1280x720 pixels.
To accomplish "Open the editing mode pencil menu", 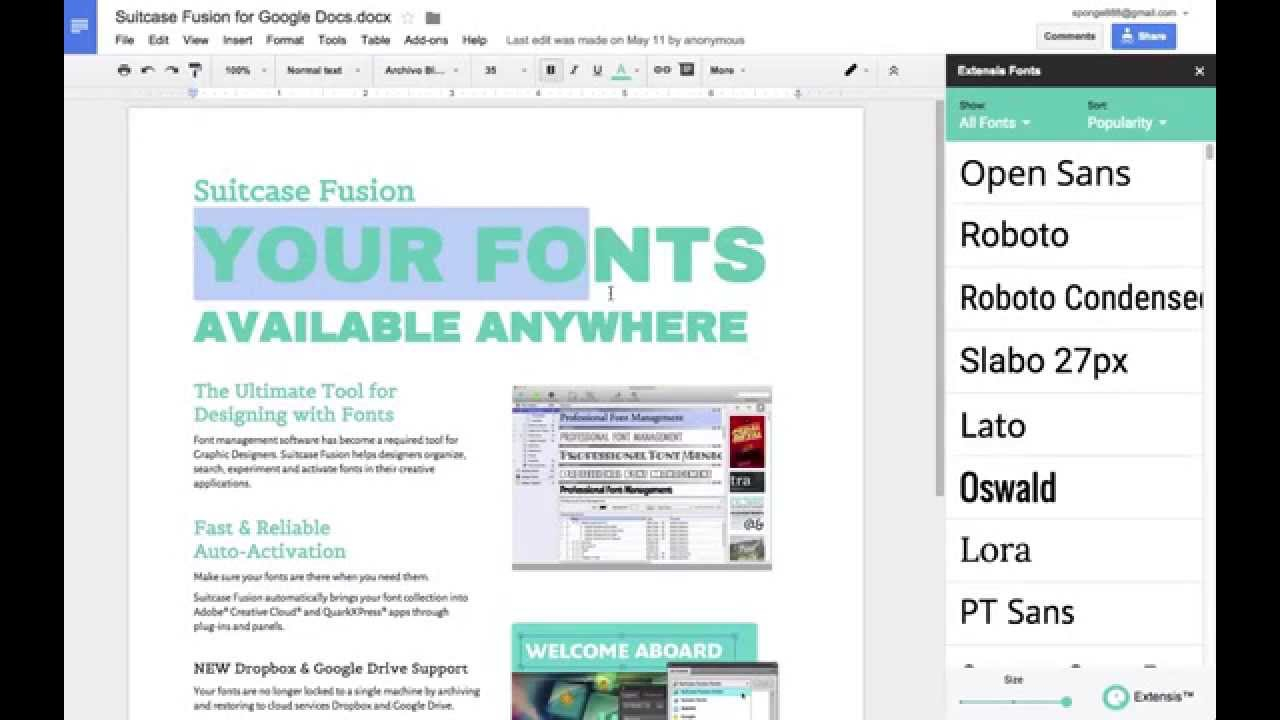I will coord(856,70).
